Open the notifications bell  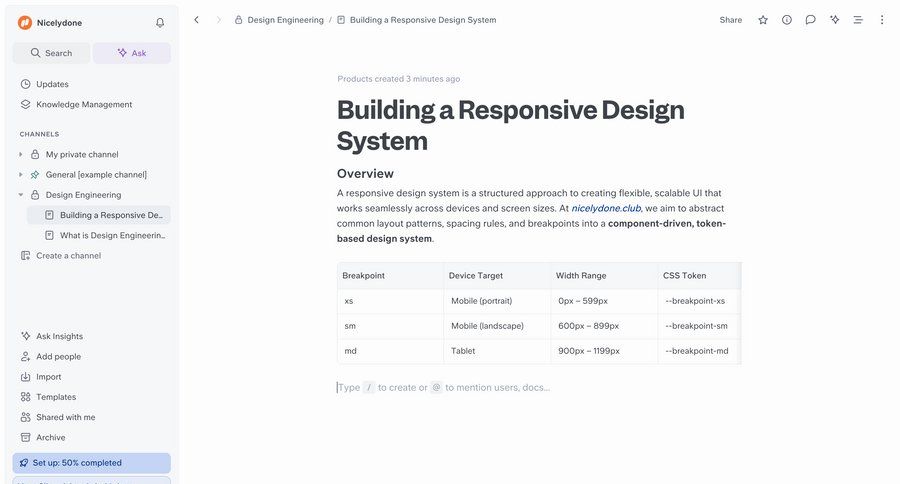click(x=160, y=22)
